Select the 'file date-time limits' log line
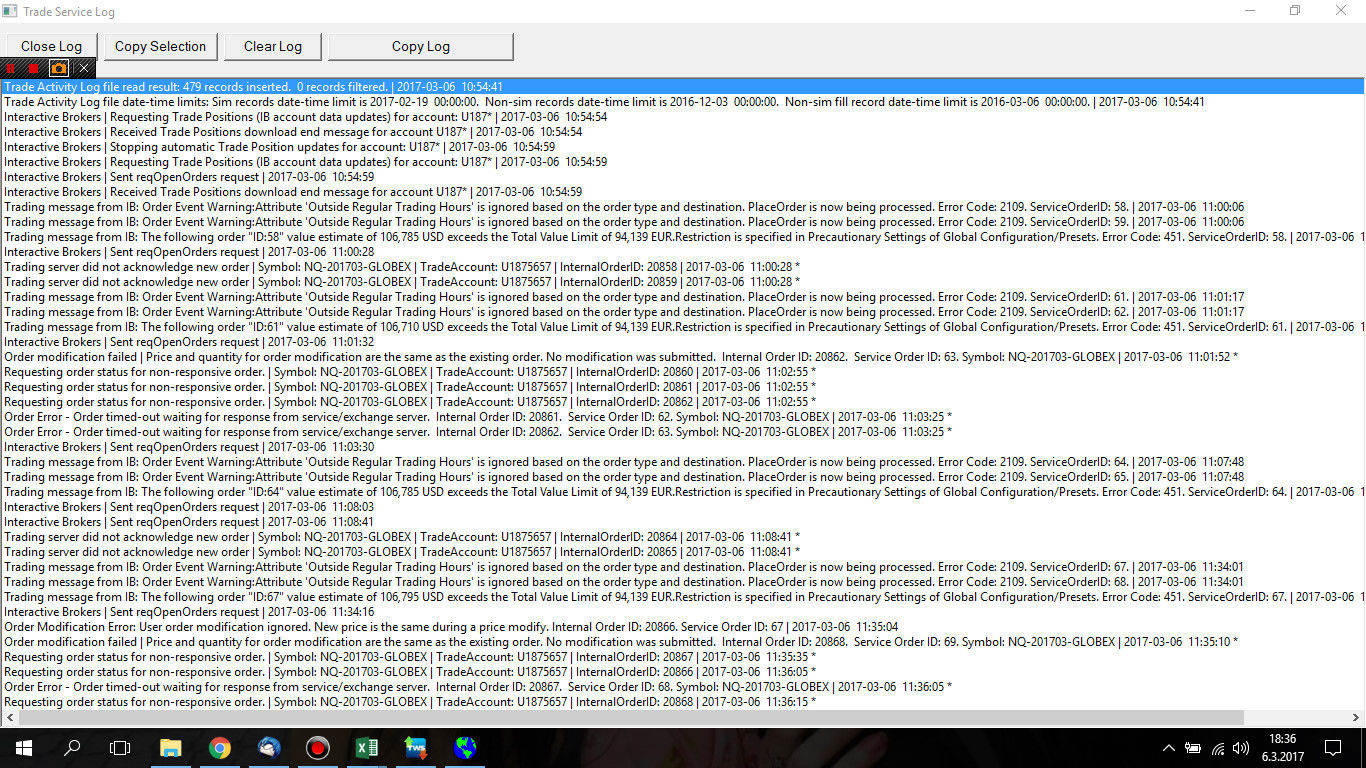Viewport: 1366px width, 768px height. tap(683, 102)
